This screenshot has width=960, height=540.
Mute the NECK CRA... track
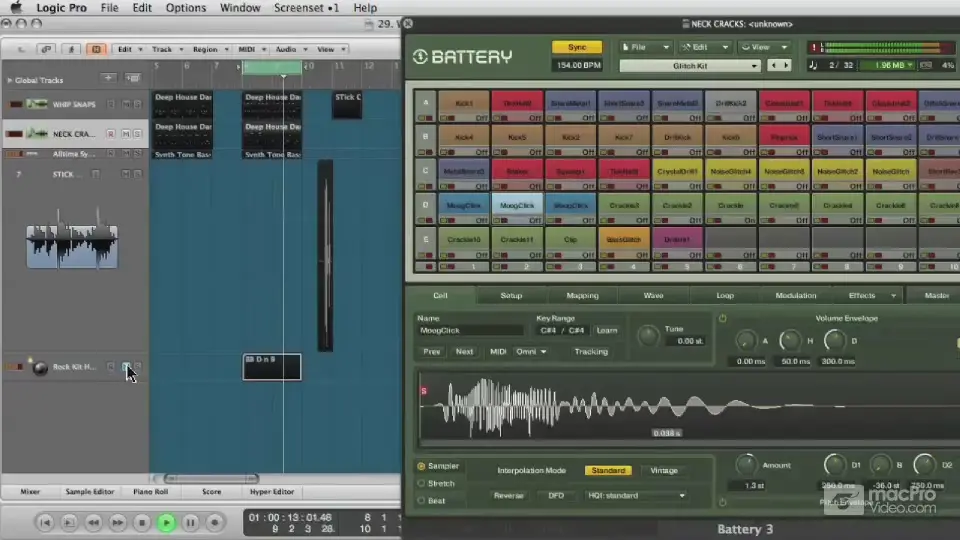click(x=126, y=133)
